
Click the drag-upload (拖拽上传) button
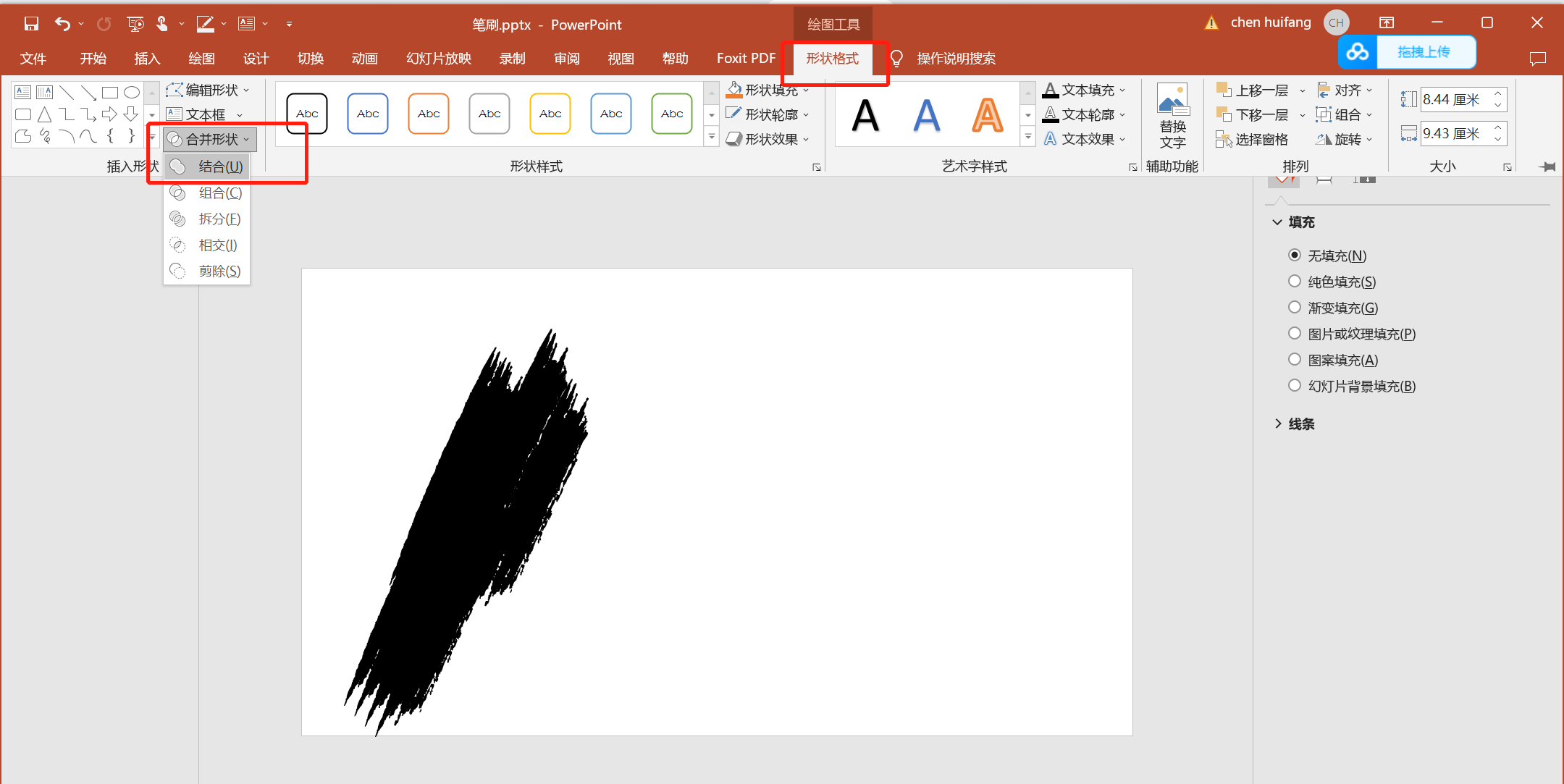[1424, 52]
